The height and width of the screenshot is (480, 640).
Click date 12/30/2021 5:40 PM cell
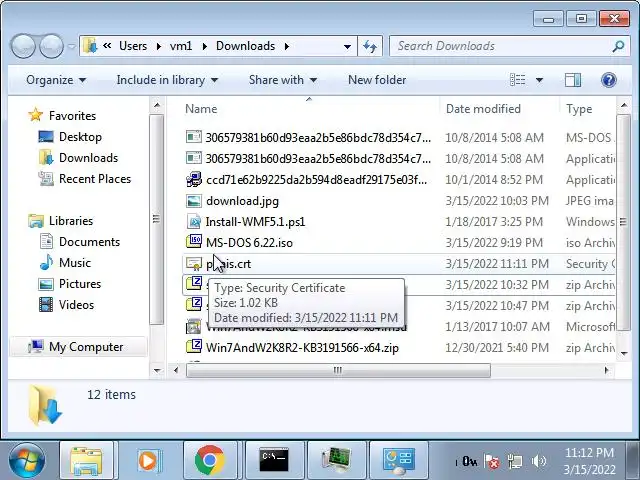pos(497,348)
